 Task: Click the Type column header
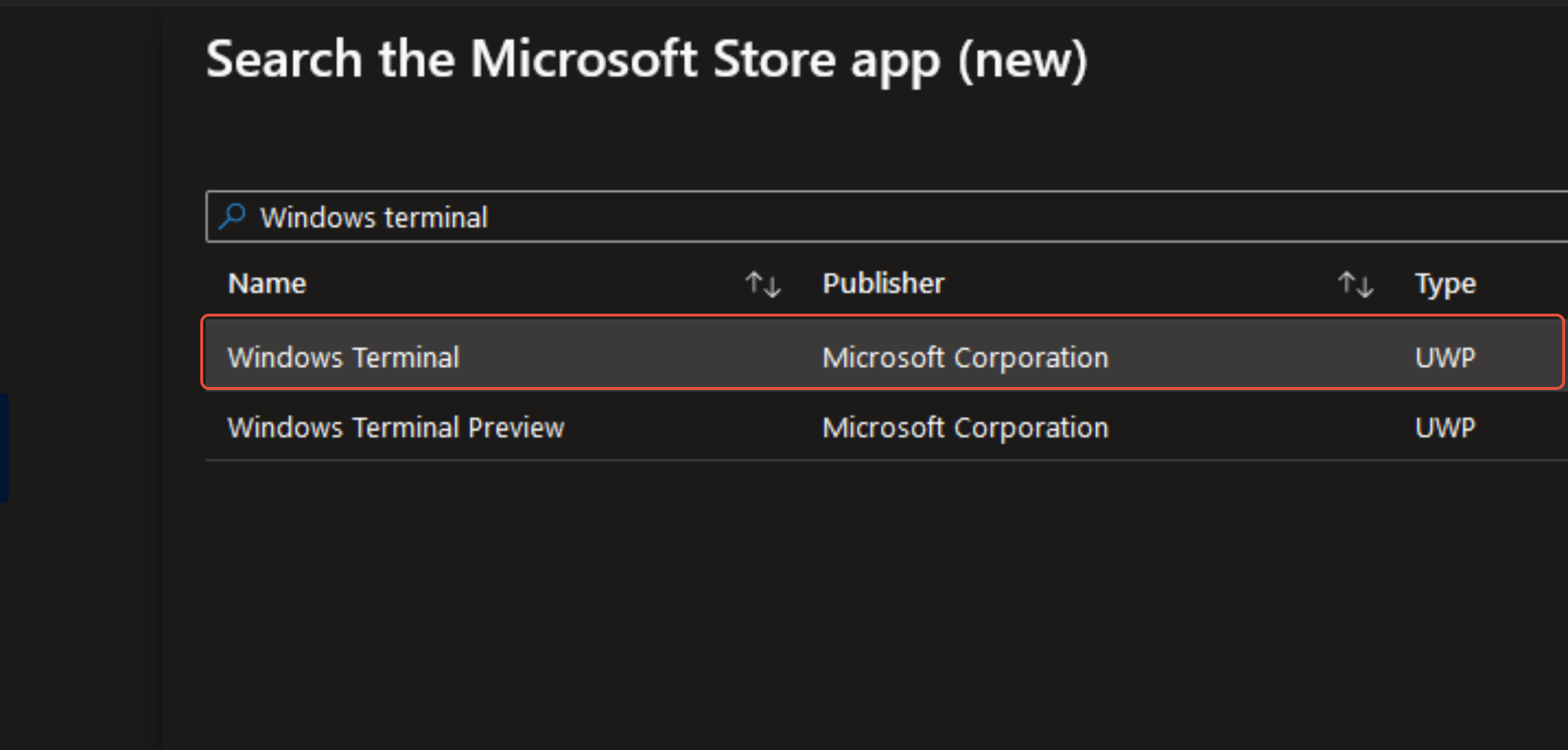[x=1445, y=284]
